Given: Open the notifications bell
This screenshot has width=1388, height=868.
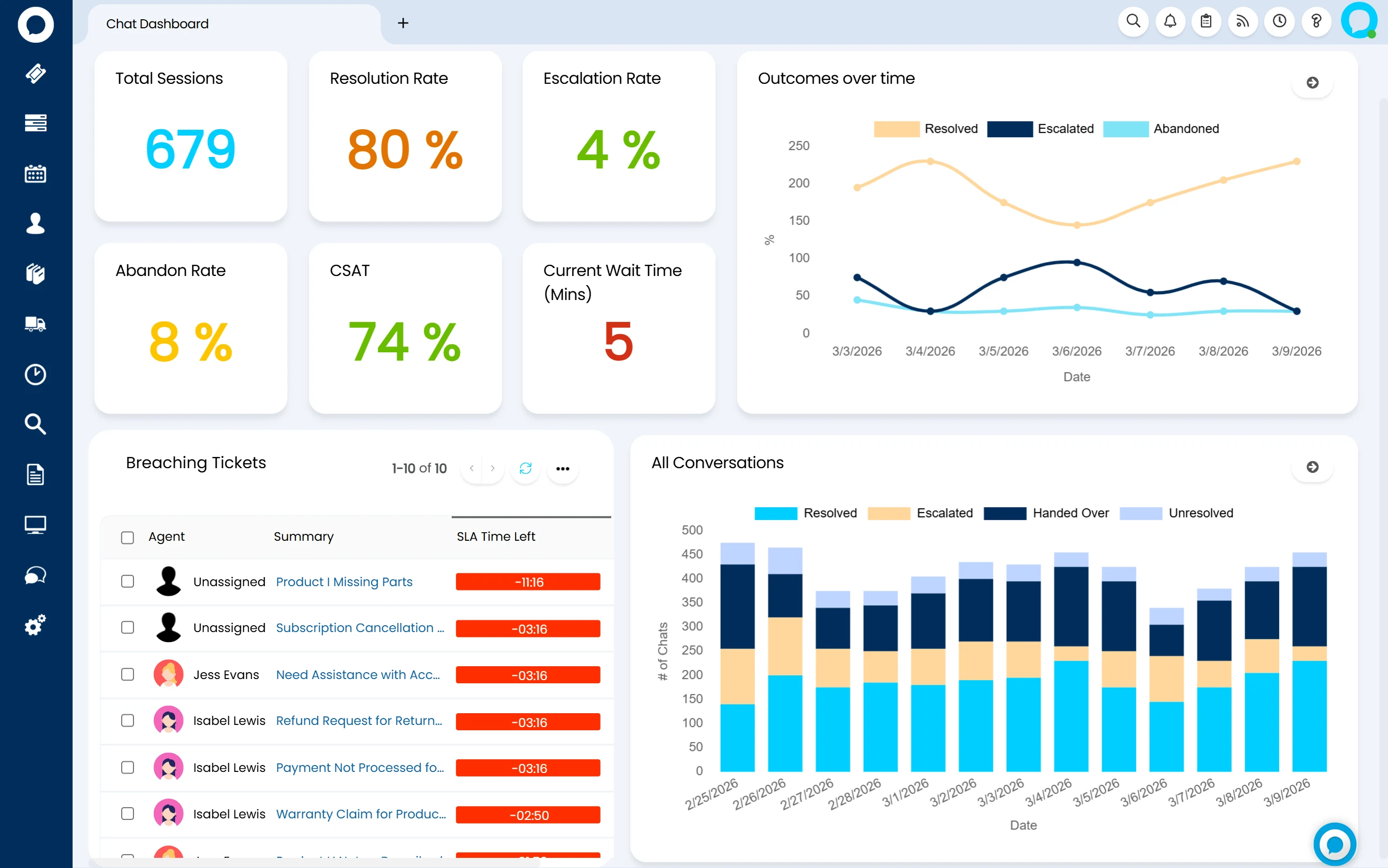Looking at the screenshot, I should (1170, 22).
